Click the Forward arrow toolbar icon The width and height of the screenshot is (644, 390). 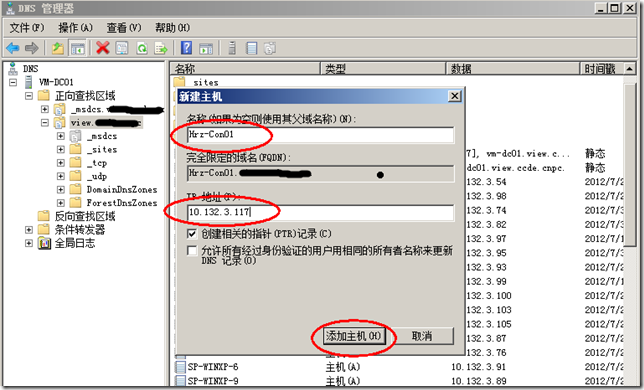click(x=32, y=48)
